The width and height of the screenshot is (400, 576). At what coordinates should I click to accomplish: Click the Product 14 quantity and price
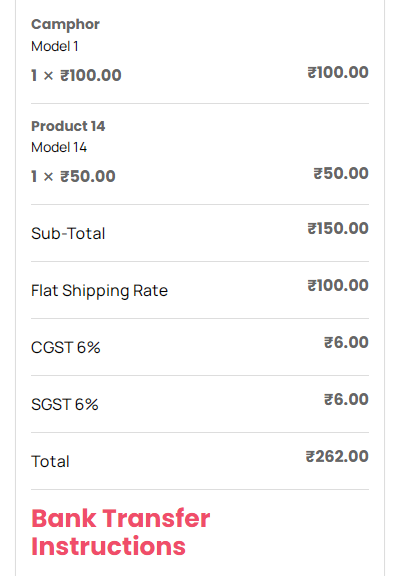click(x=73, y=176)
